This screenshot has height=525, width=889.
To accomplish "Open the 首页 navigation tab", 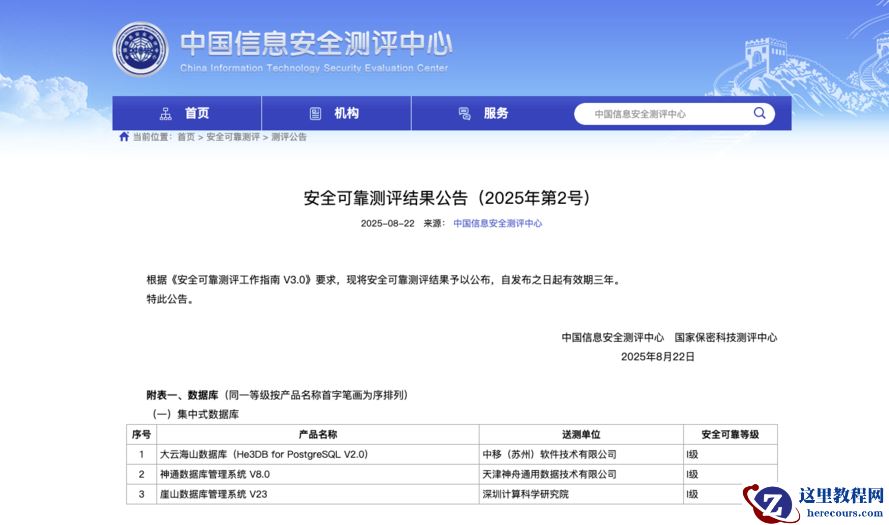I will point(187,113).
